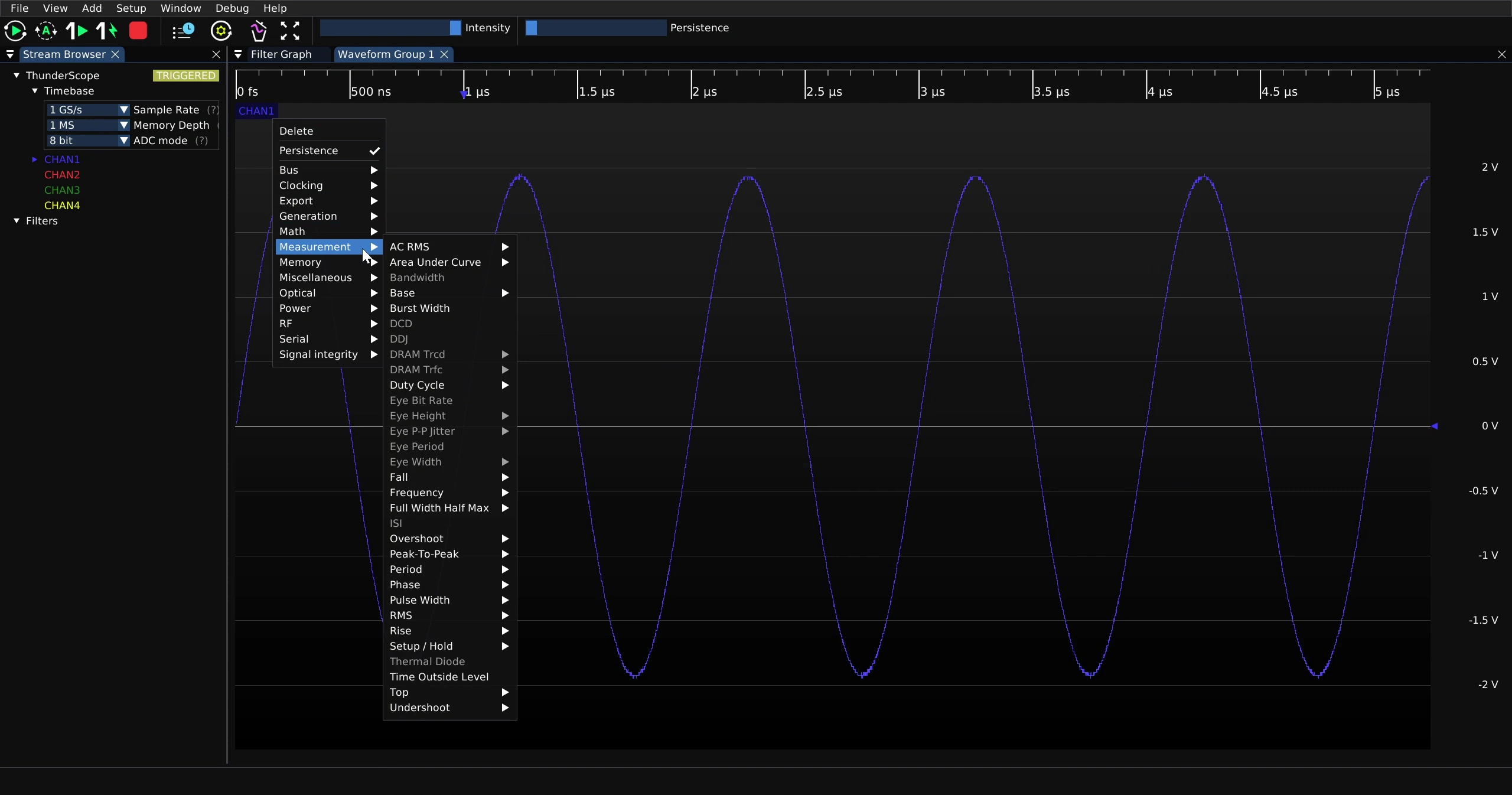Click the auto trigger icon
The image size is (1512, 795).
pyautogui.click(x=46, y=31)
